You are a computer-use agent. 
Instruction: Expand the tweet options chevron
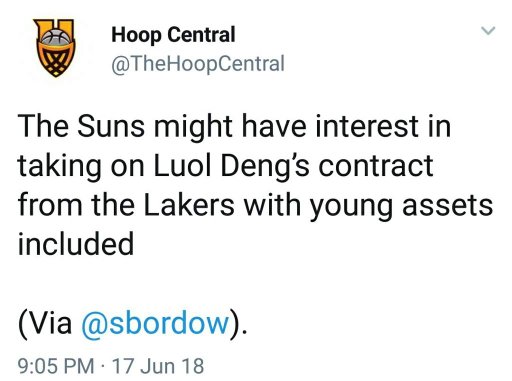coord(488,31)
